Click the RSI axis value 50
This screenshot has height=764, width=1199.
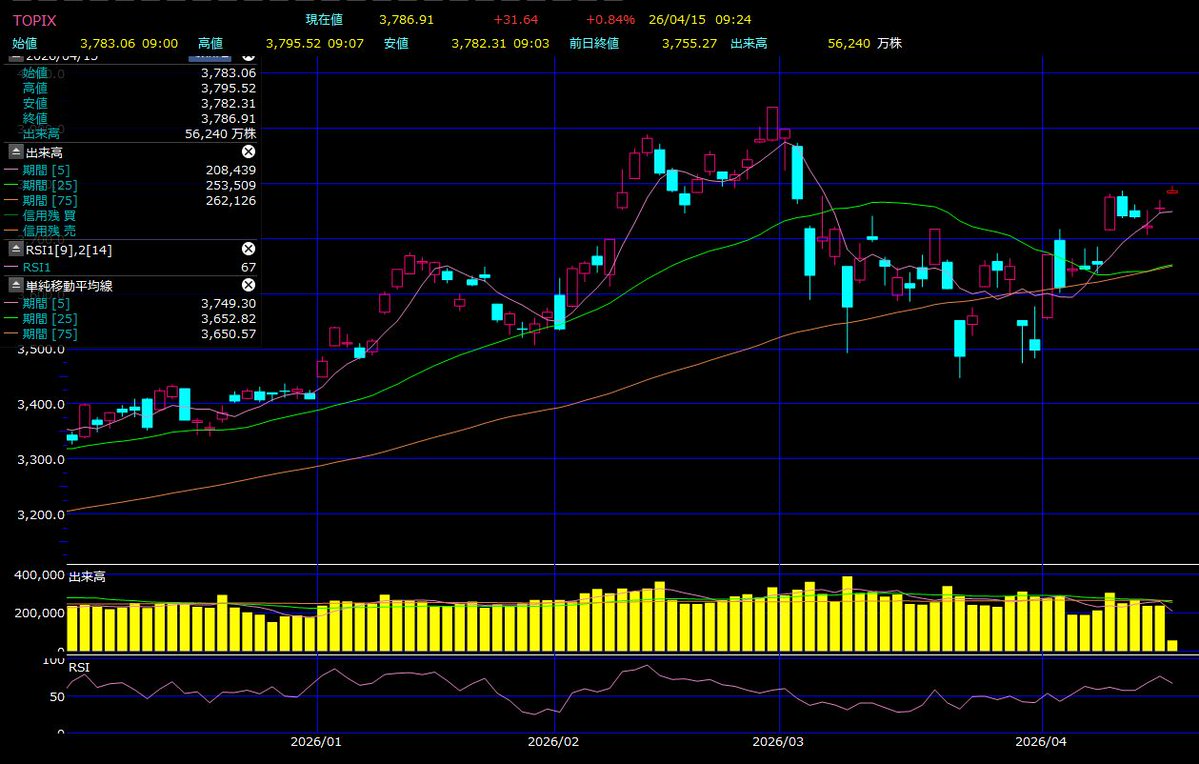(57, 697)
